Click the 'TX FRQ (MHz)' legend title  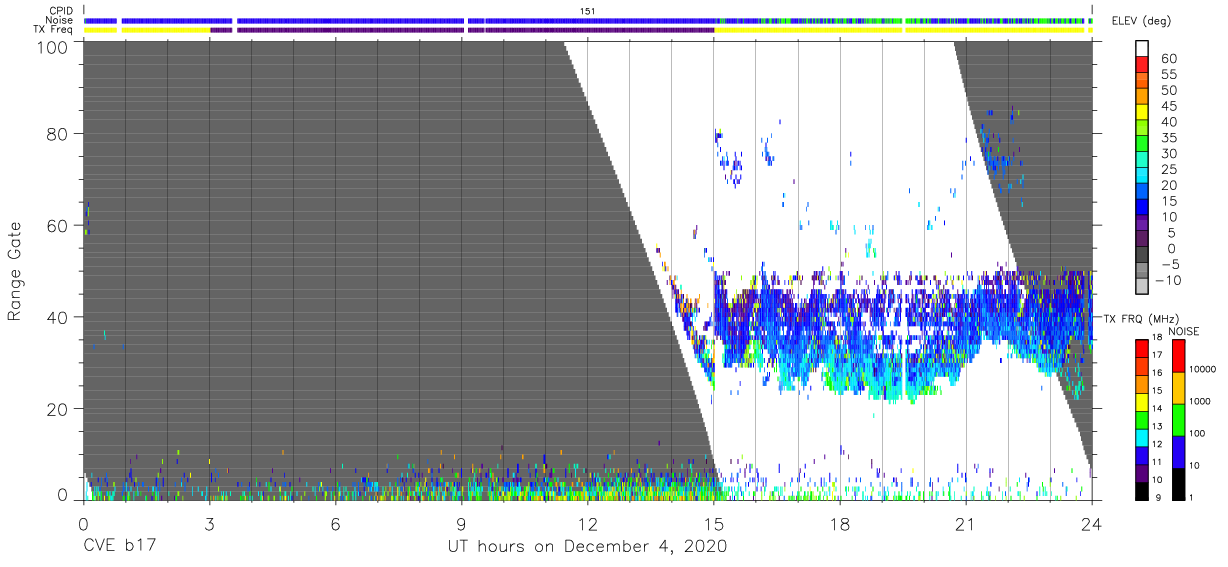click(x=1142, y=318)
